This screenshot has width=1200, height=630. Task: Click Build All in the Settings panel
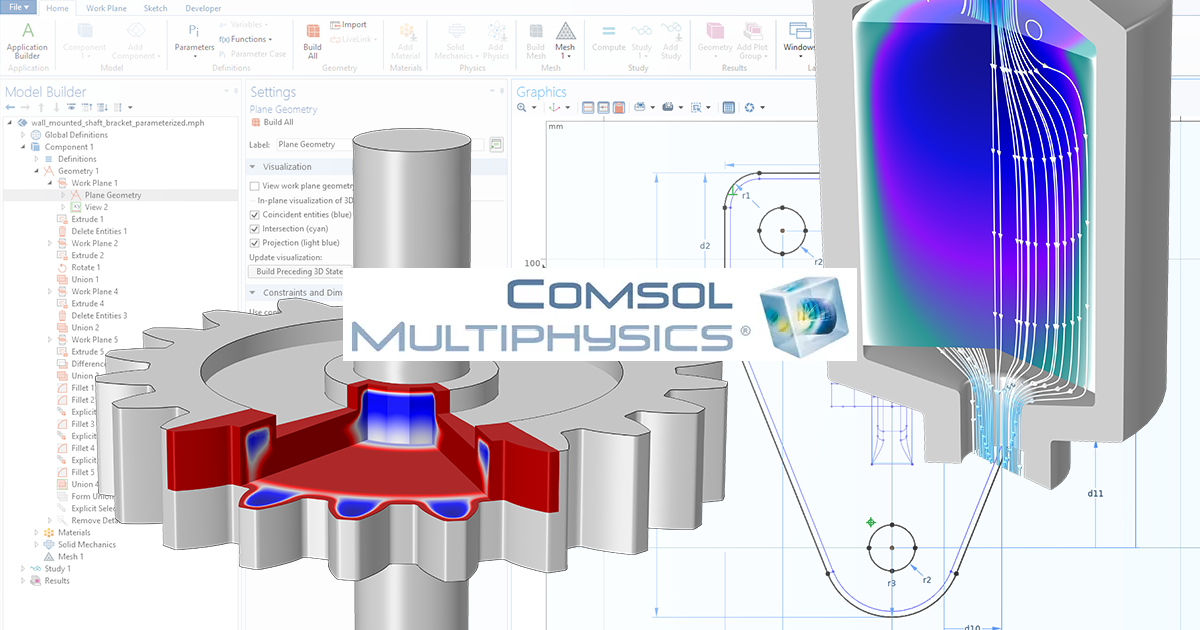pos(273,122)
